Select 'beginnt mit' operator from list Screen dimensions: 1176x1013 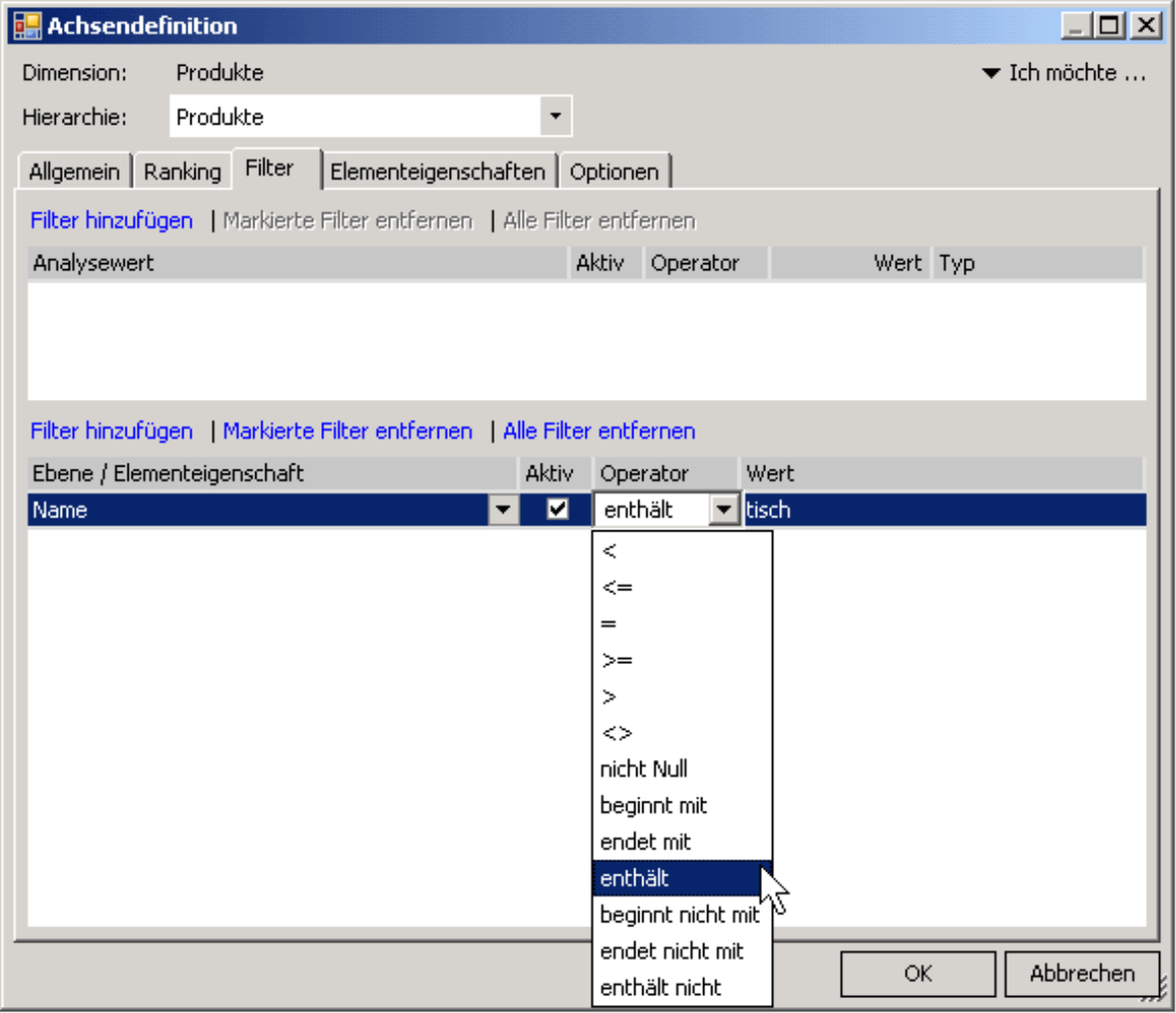point(654,806)
